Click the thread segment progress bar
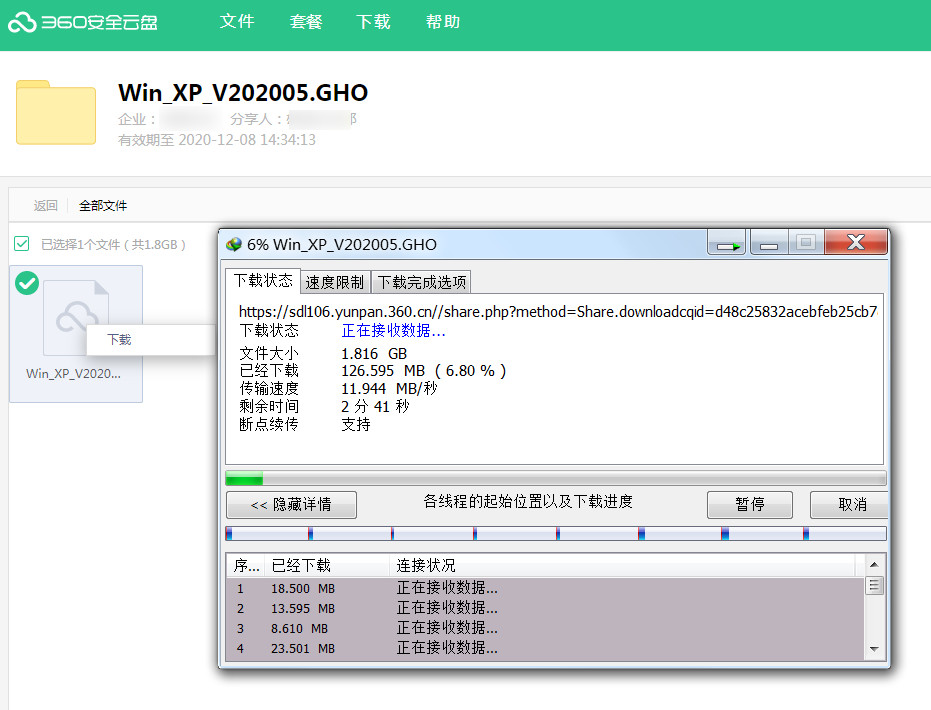 click(556, 534)
